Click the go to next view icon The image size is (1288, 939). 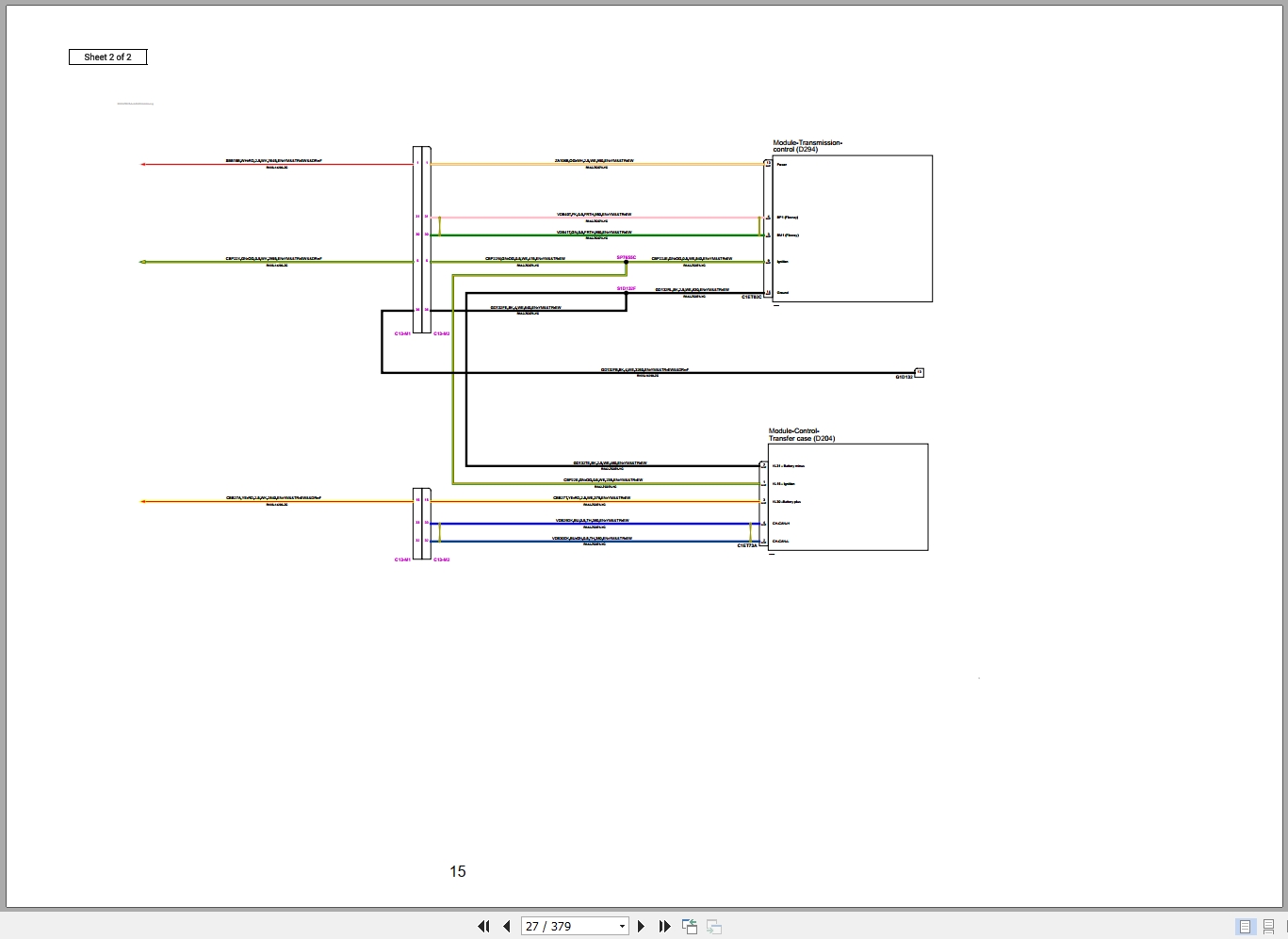click(x=714, y=926)
